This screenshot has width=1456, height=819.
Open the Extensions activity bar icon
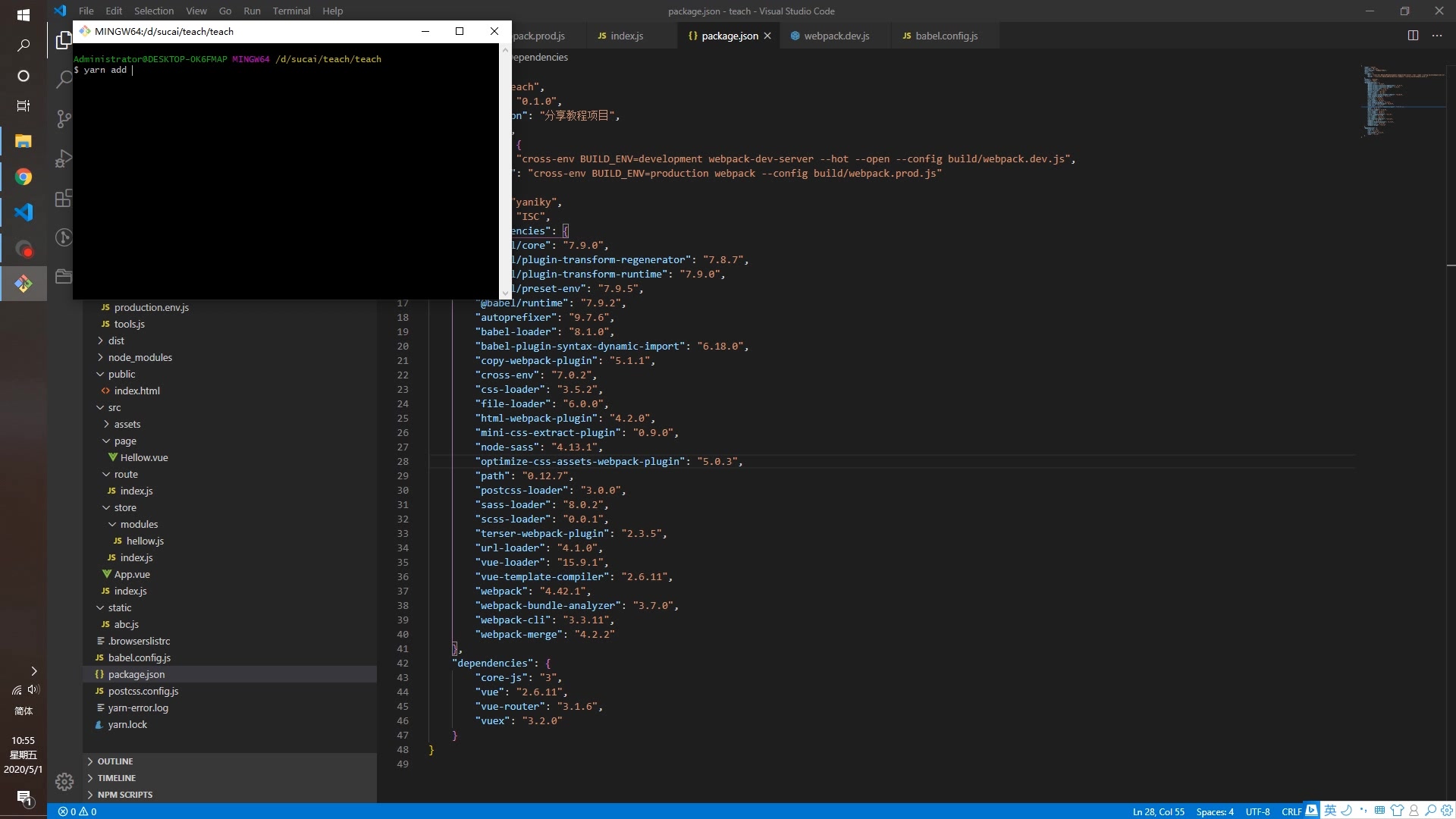[64, 198]
